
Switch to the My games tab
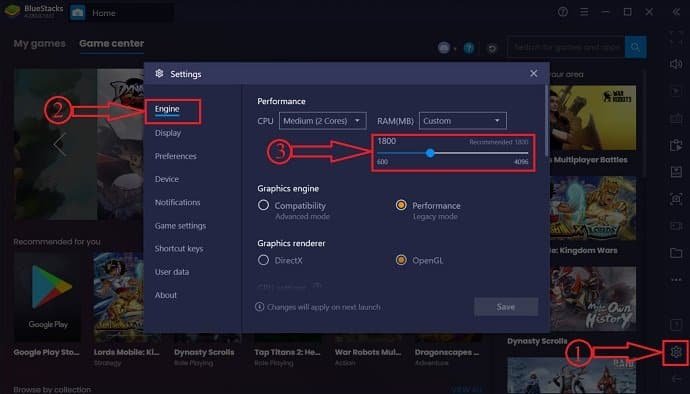(x=39, y=44)
